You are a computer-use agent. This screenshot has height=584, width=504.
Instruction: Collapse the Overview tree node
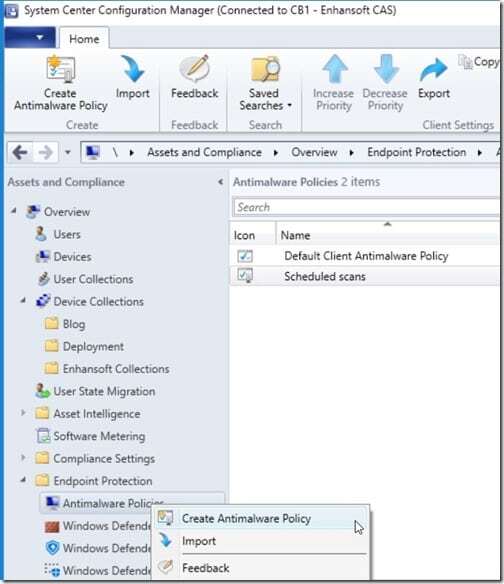pos(14,211)
